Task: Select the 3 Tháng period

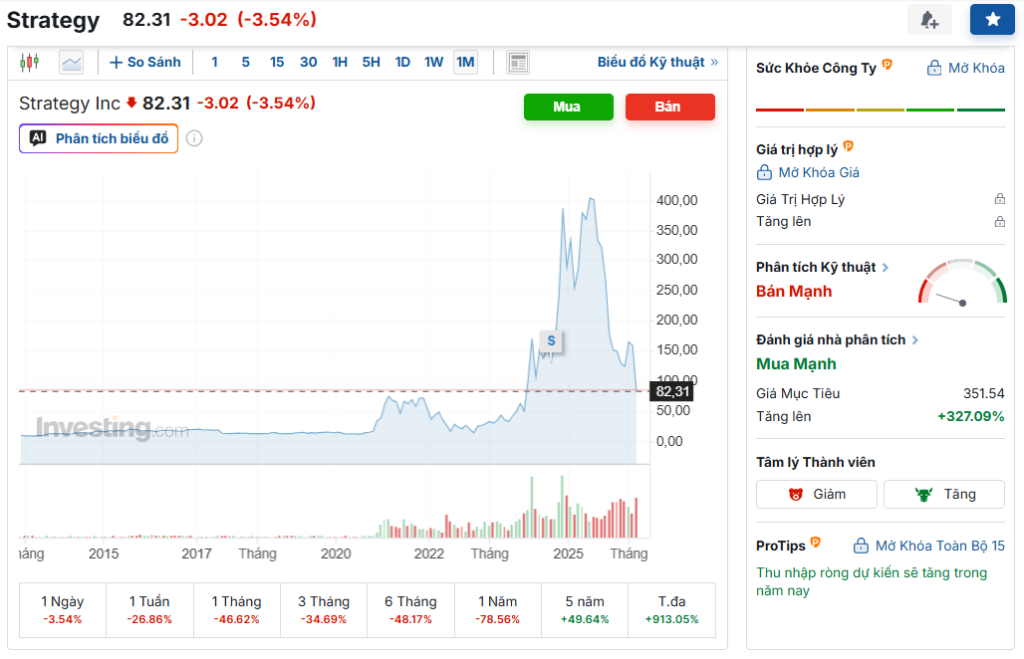Action: point(324,609)
